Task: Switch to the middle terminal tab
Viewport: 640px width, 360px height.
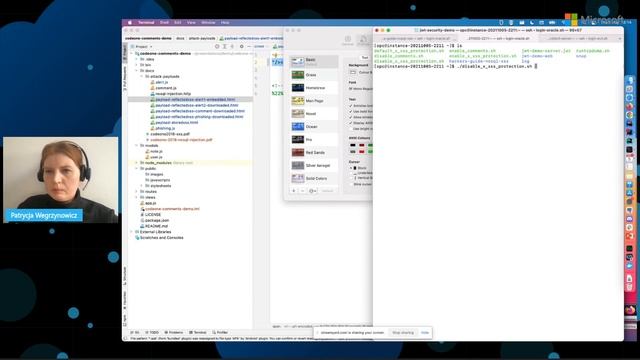Action: click(x=499, y=38)
